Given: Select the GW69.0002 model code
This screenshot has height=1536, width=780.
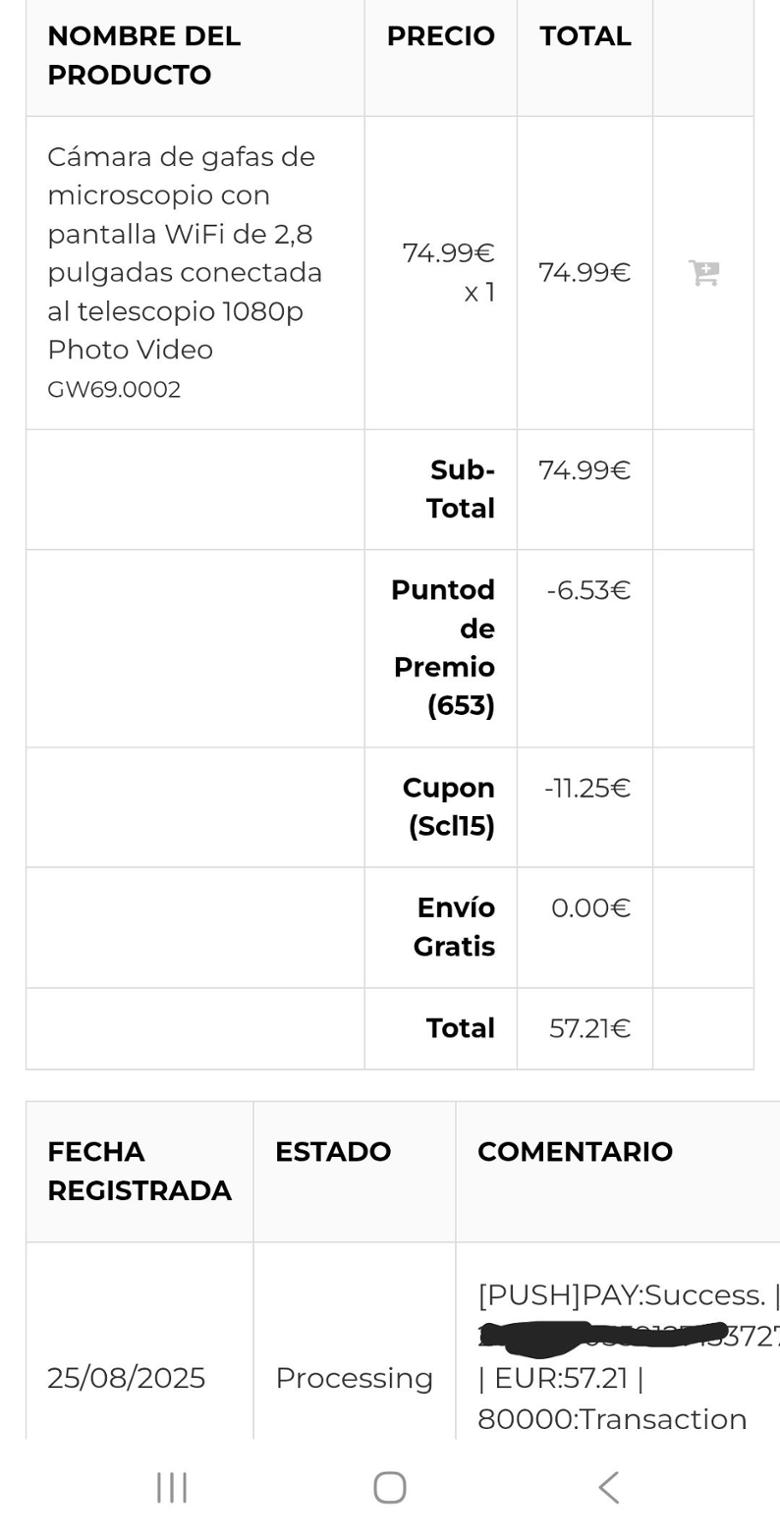Looking at the screenshot, I should 114,390.
